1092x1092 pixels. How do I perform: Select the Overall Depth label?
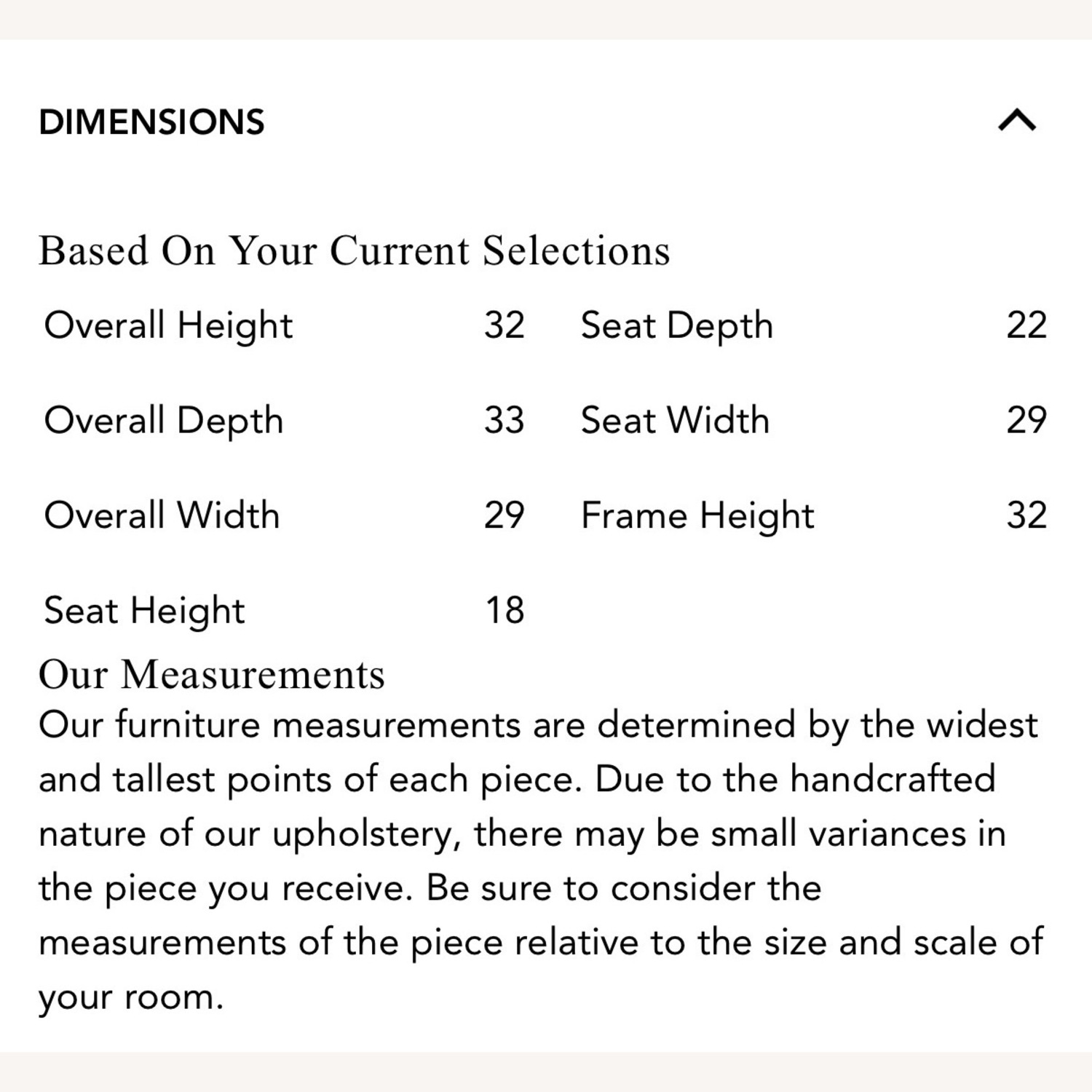[164, 420]
